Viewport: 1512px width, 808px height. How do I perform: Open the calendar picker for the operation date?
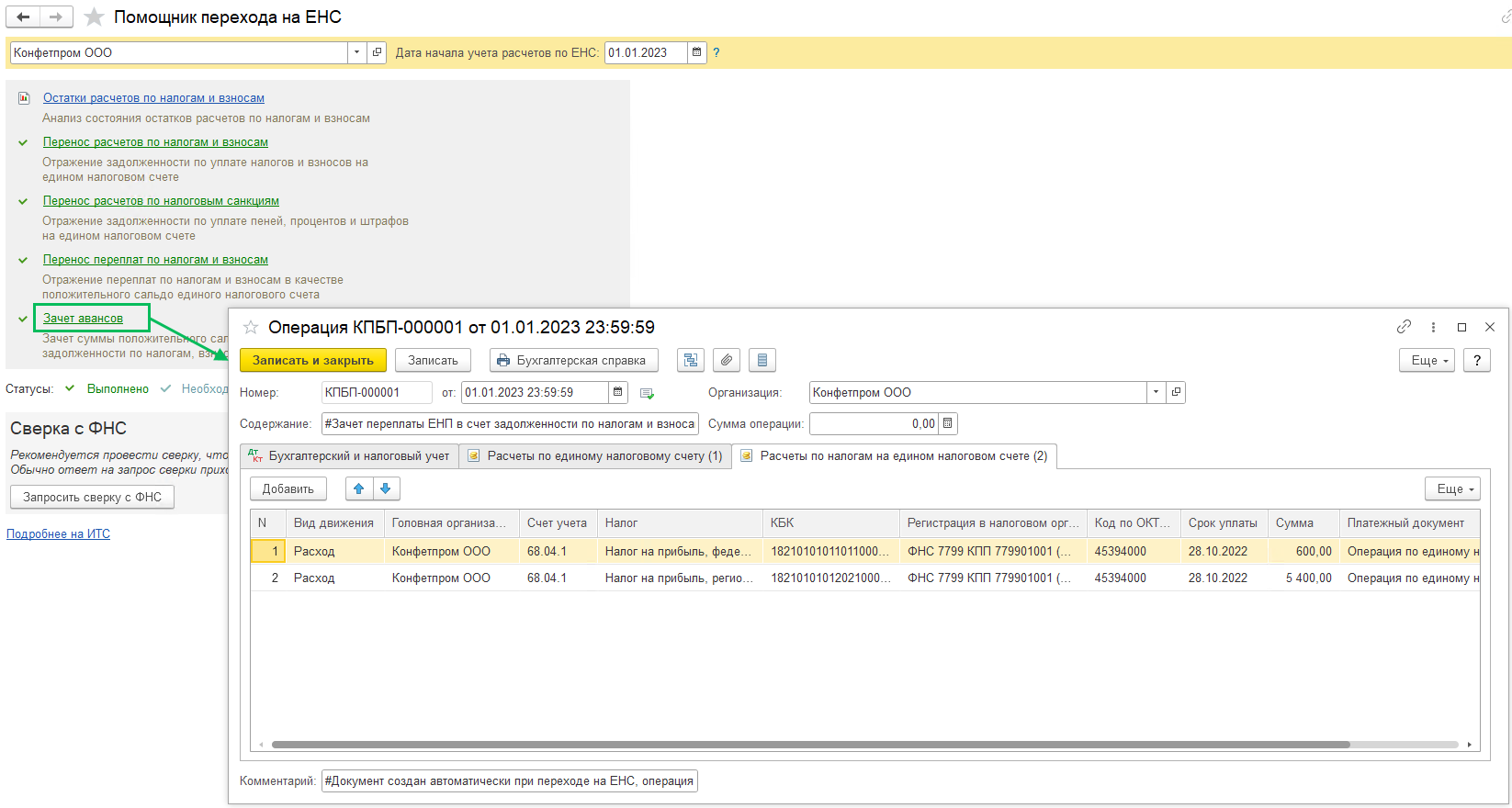[618, 392]
